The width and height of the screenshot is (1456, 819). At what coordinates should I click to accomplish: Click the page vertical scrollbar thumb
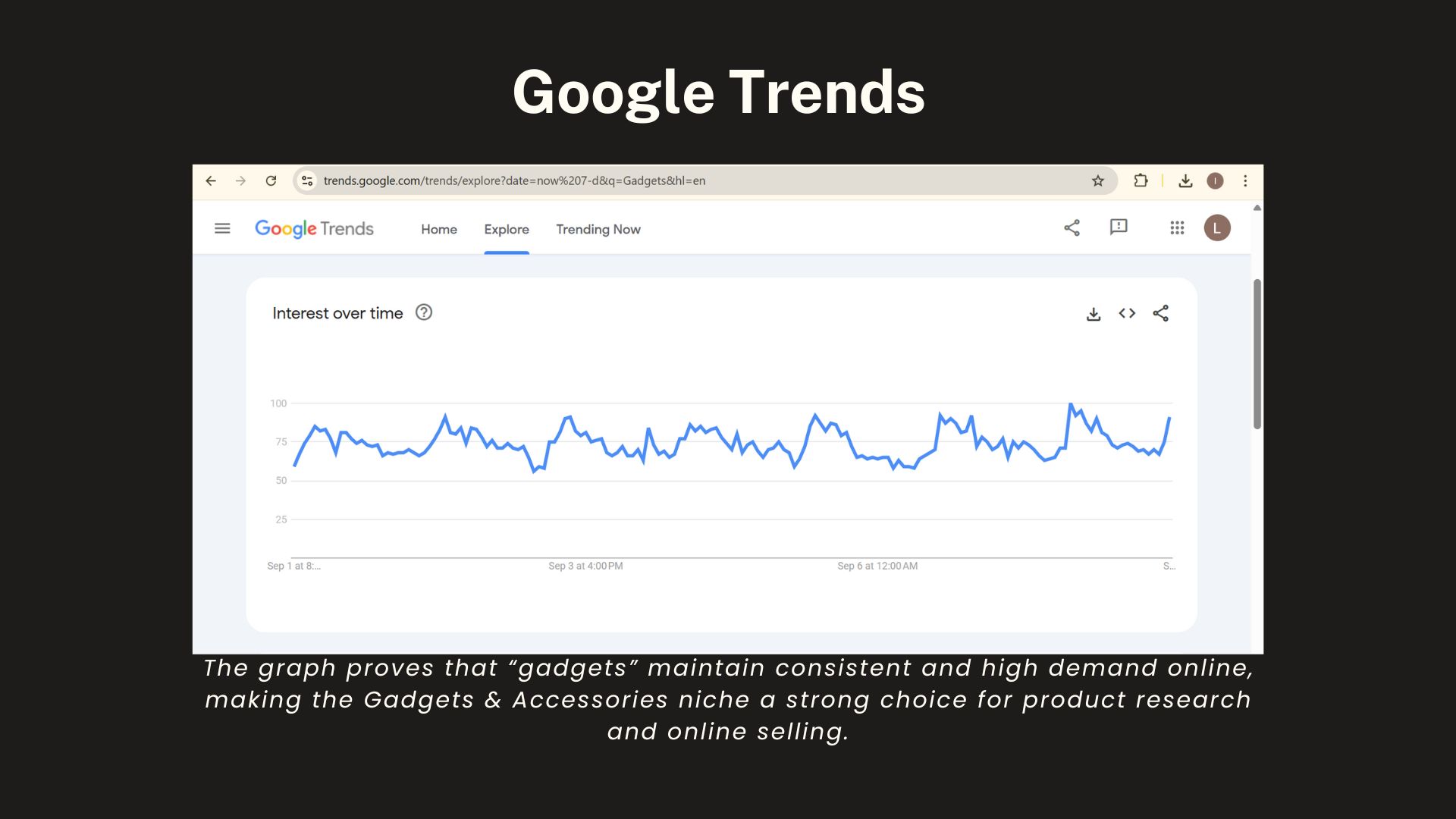point(1257,353)
